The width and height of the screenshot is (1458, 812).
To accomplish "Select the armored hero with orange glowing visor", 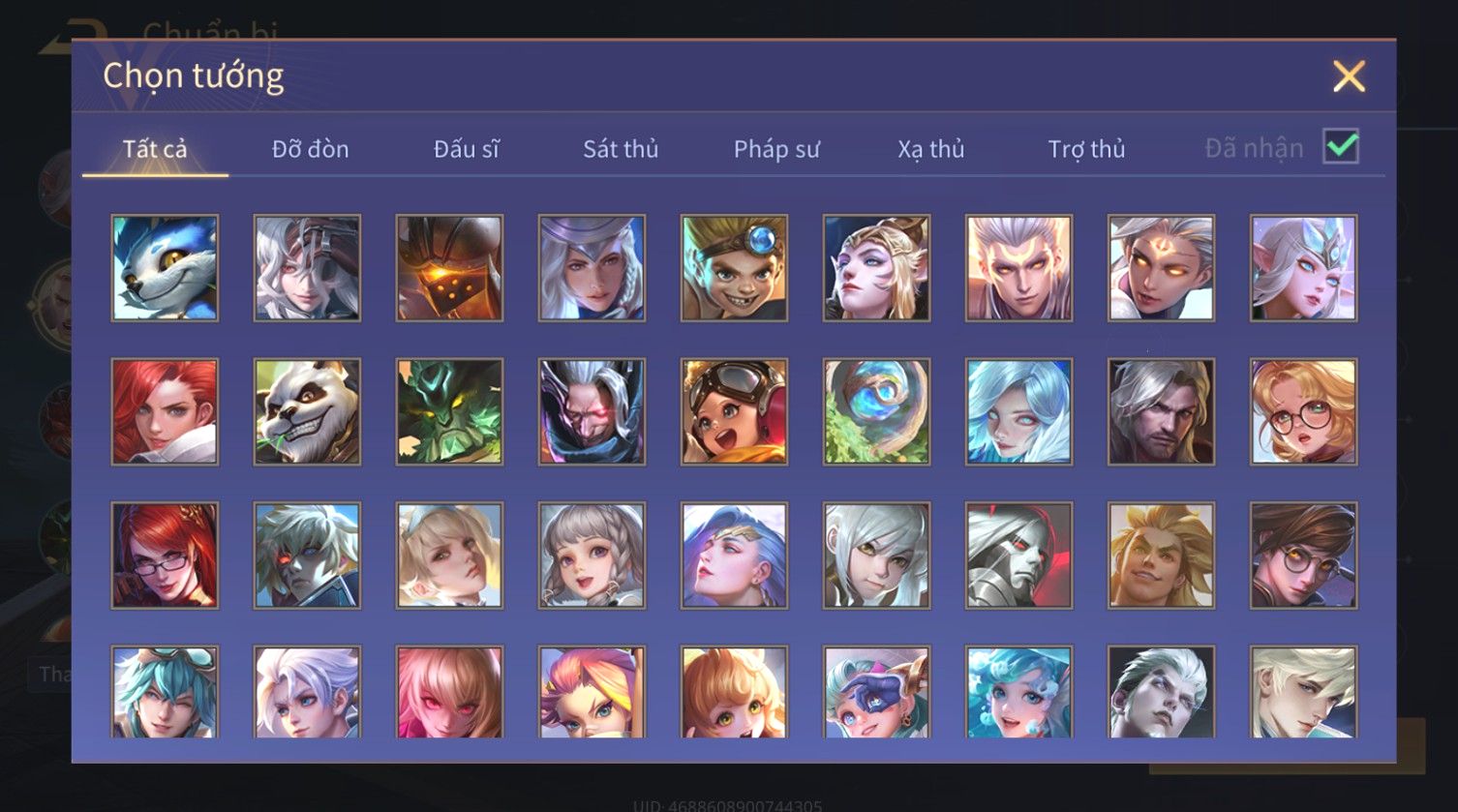I will 449,268.
